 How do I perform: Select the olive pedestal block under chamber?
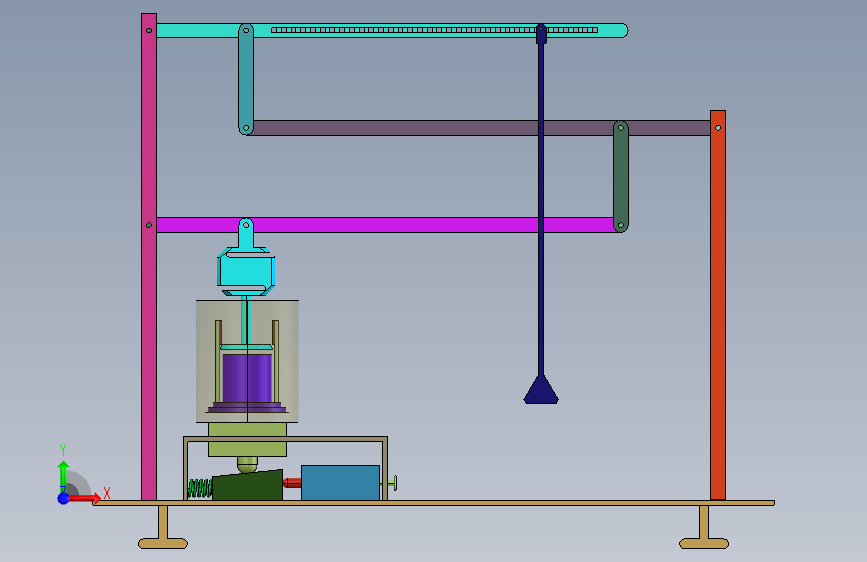pos(247,440)
